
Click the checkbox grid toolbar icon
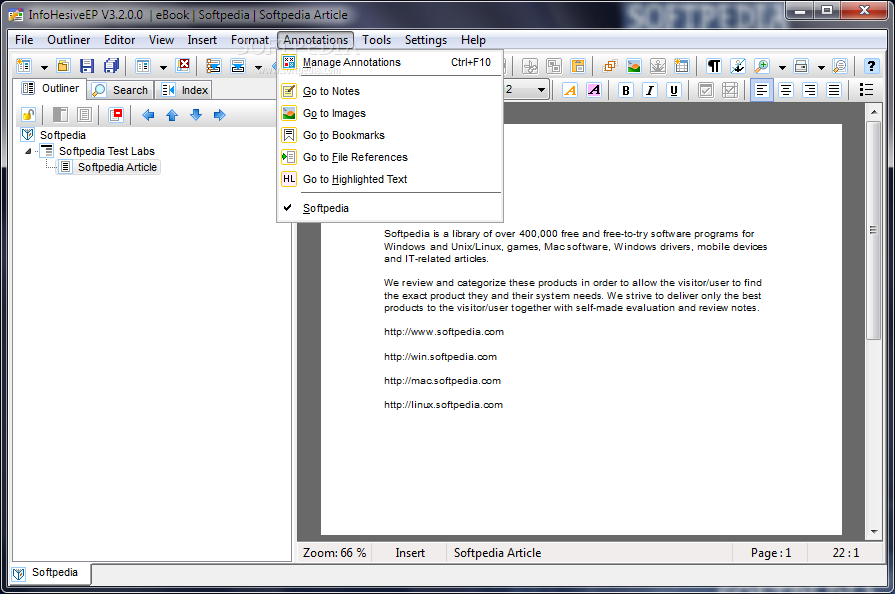tap(729, 90)
